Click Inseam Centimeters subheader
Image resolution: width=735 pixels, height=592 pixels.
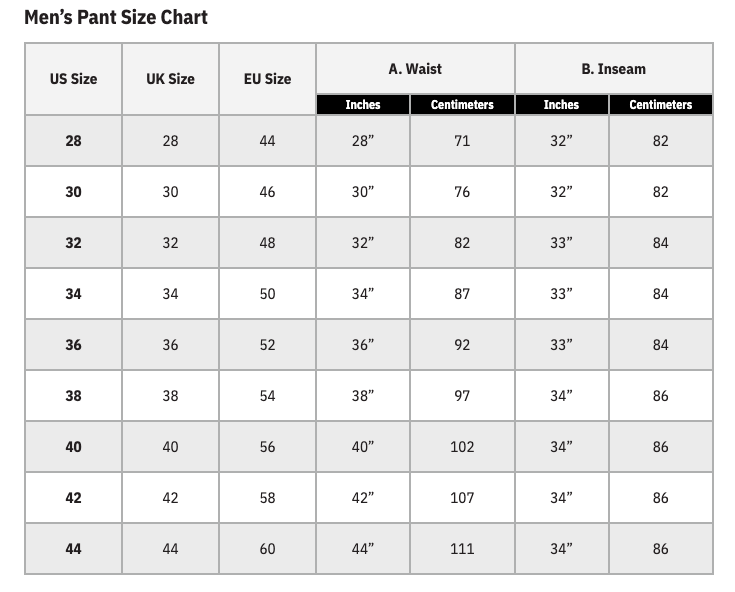[661, 105]
